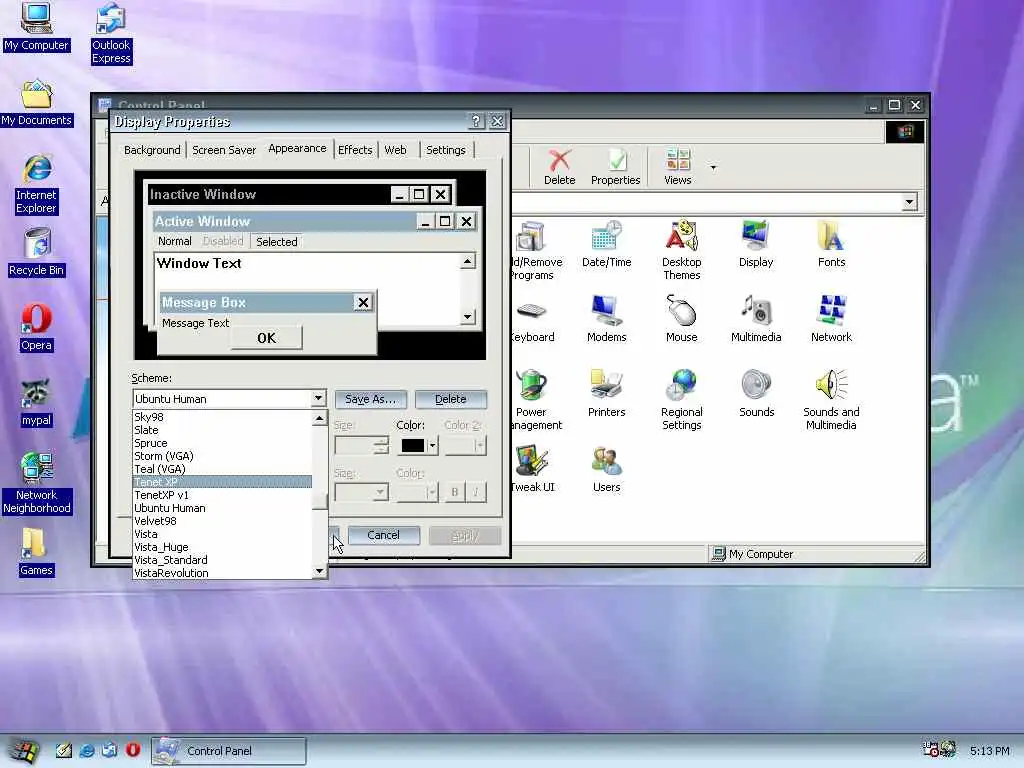
Task: Select Velvet98 scheme
Action: [222, 521]
